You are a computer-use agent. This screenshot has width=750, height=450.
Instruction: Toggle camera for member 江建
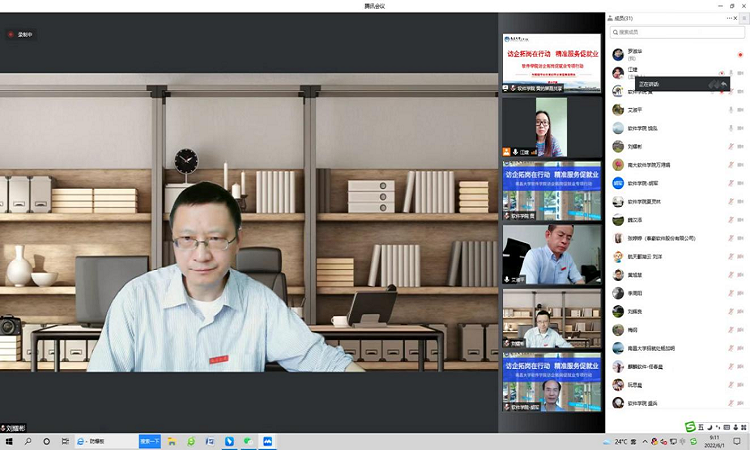pos(740,73)
